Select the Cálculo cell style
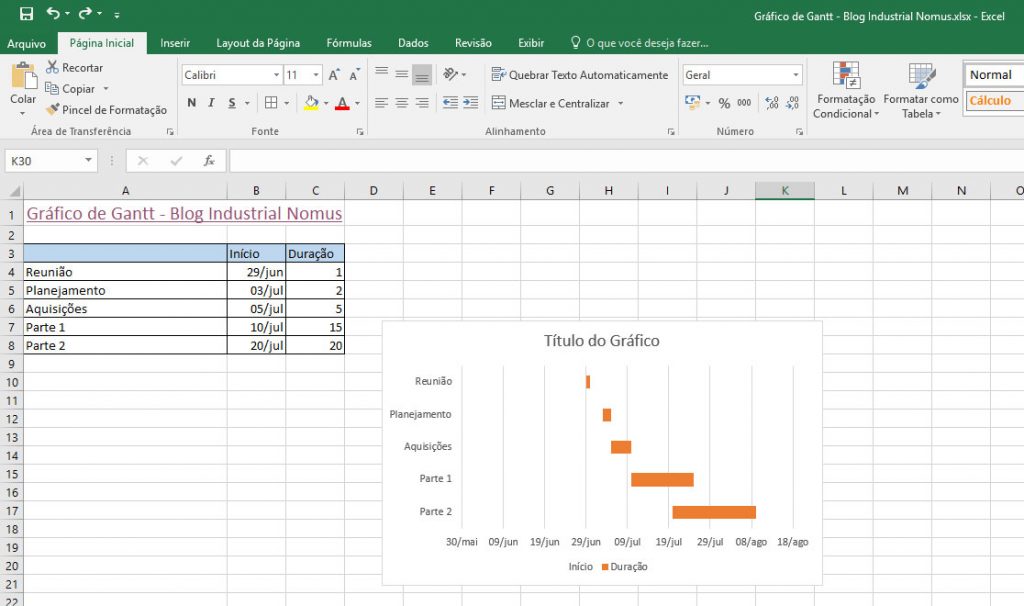Viewport: 1024px width, 606px height. [994, 101]
